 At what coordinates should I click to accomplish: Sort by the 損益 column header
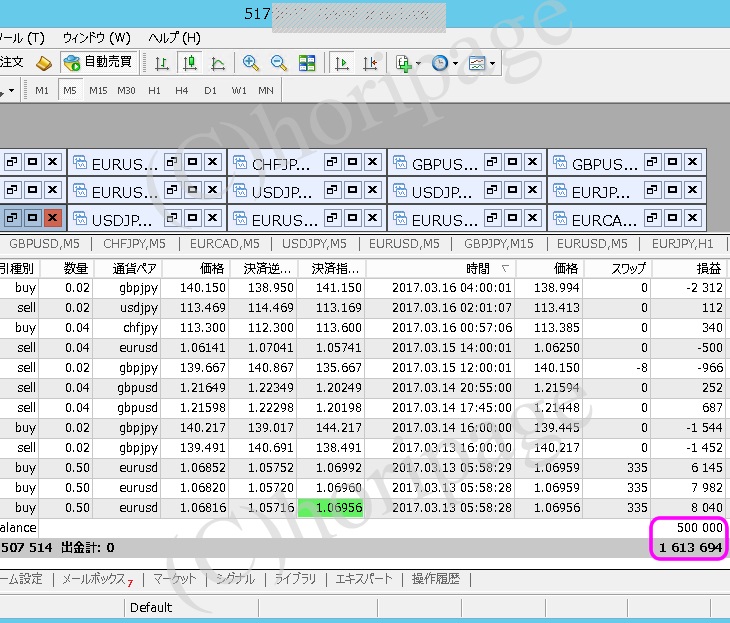pos(690,269)
